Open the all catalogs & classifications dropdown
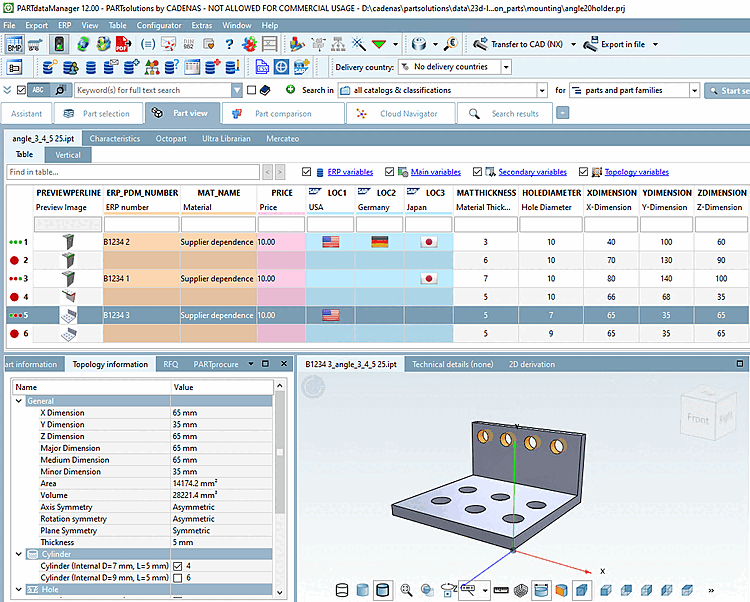750x602 pixels. [541, 90]
